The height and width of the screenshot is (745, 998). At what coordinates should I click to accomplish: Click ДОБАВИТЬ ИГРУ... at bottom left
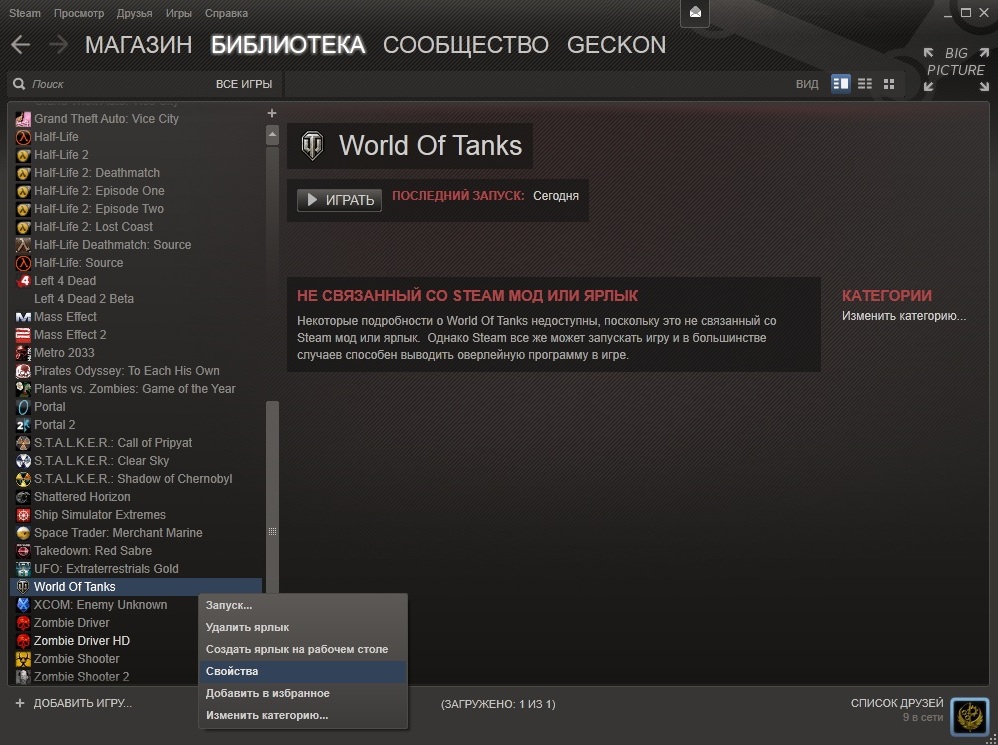click(x=73, y=704)
